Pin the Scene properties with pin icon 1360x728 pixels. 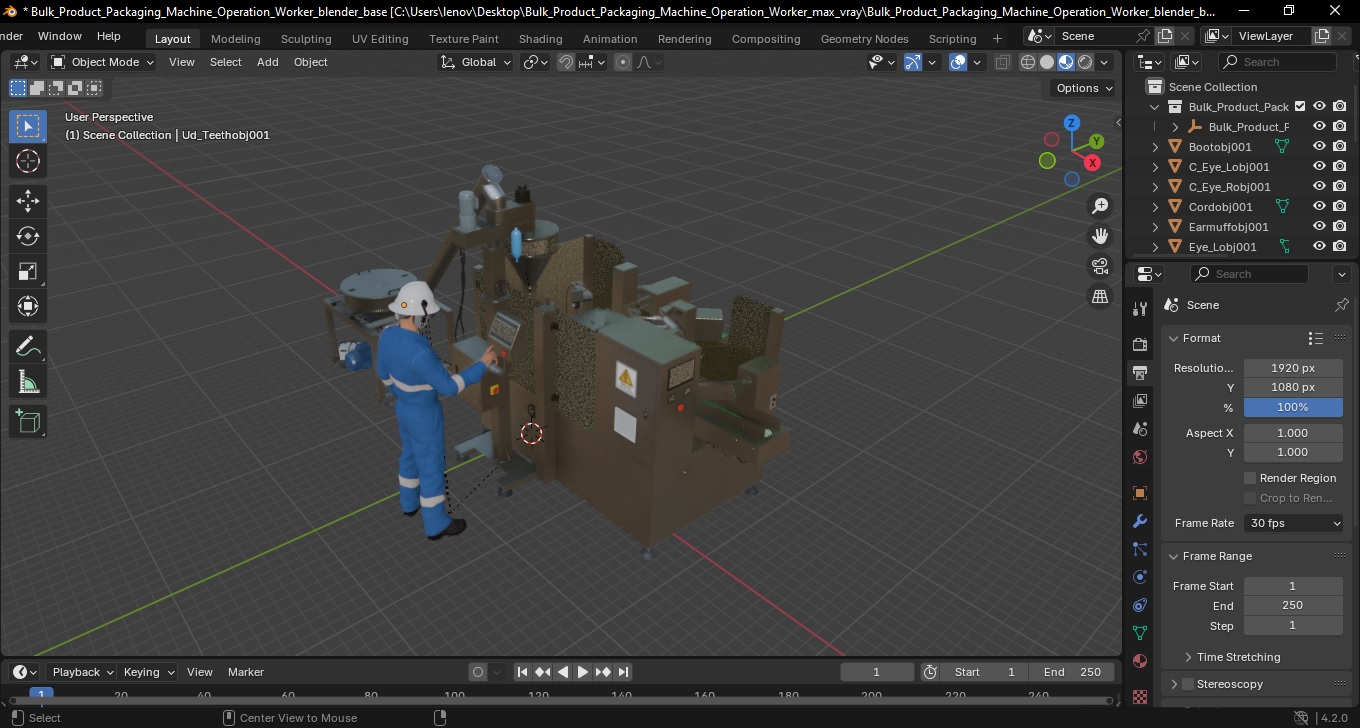point(1342,305)
